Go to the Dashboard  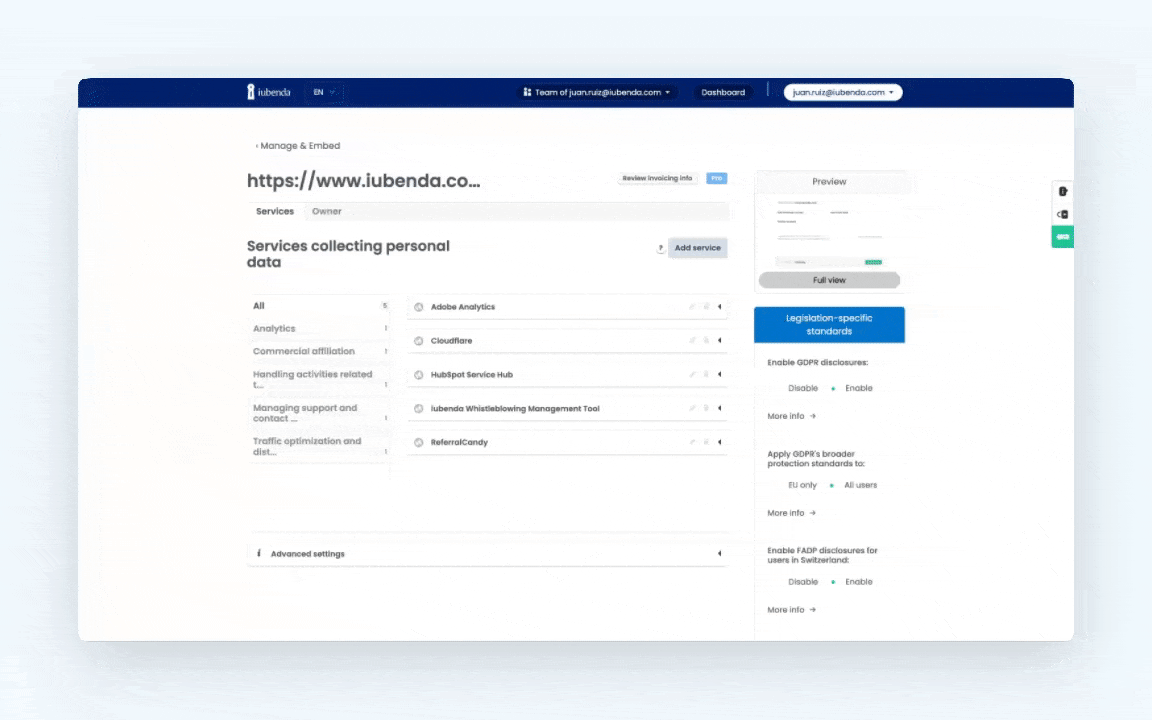(723, 93)
